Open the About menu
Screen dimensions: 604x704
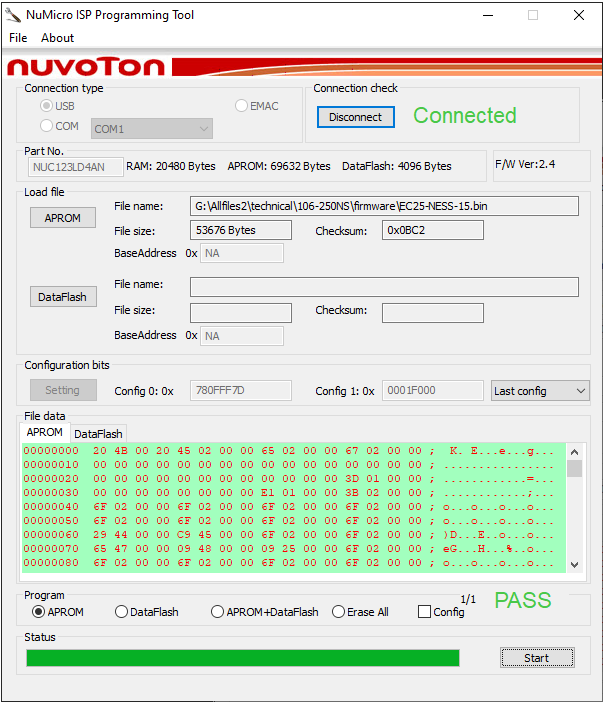(57, 38)
